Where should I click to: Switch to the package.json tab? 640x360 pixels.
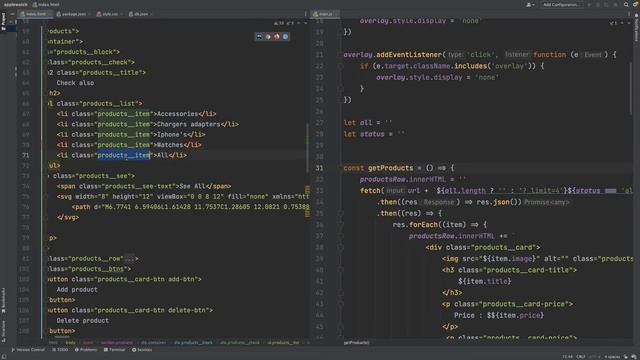73,14
